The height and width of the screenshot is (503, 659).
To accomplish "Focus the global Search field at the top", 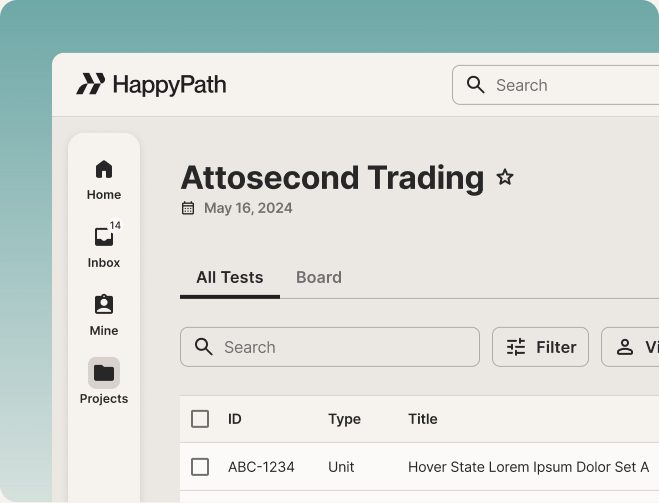I will tap(556, 85).
